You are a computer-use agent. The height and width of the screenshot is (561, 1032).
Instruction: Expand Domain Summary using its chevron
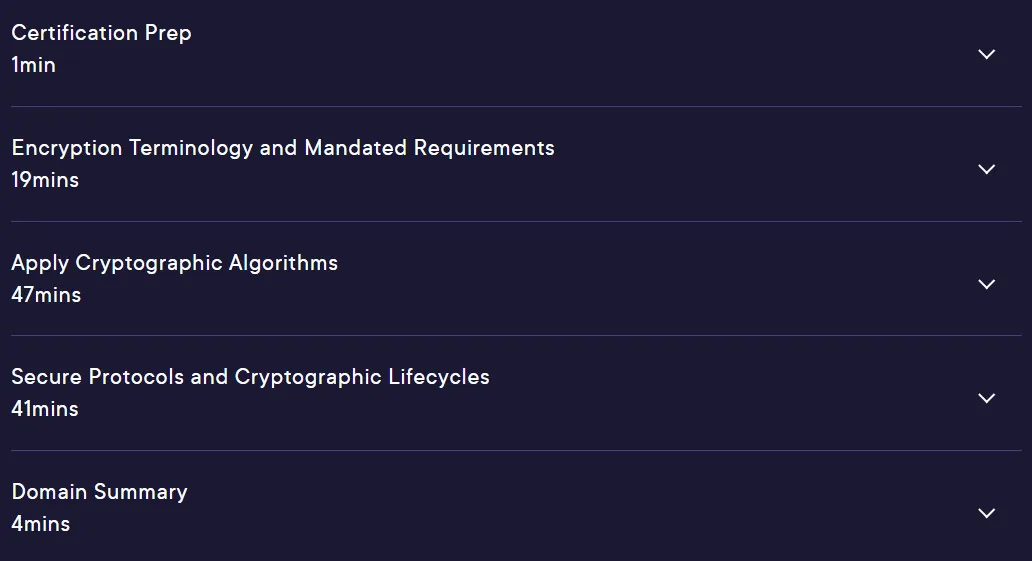(986, 513)
